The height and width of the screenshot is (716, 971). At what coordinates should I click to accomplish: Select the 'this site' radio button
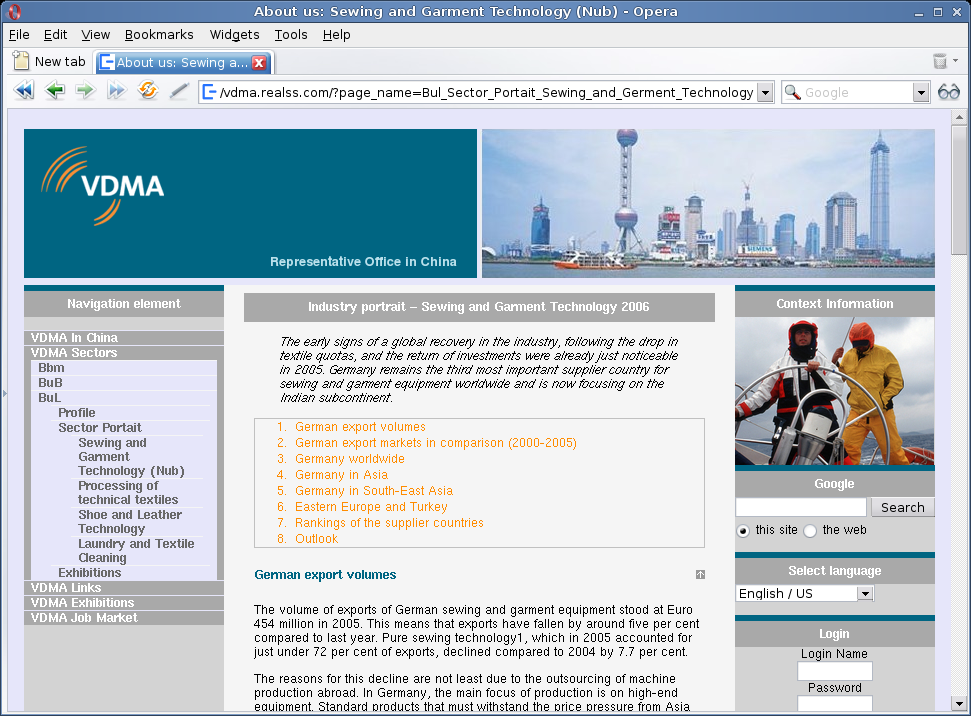743,531
